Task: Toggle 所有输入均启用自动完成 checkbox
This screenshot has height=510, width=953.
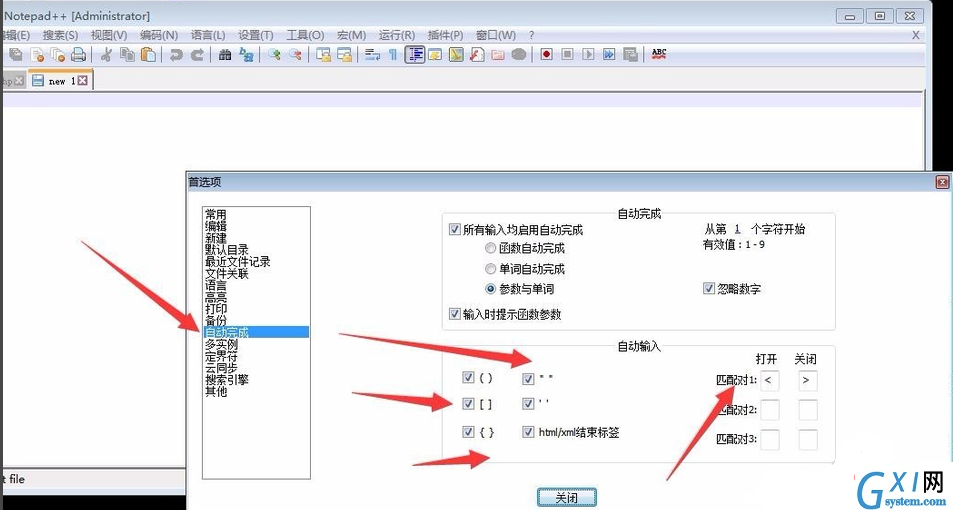Action: [x=454, y=230]
